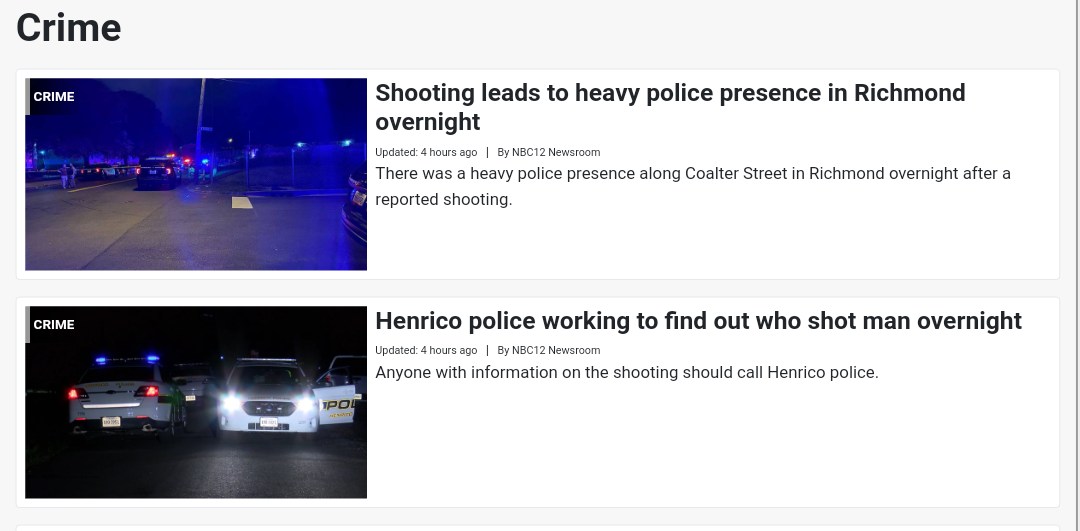This screenshot has height=531, width=1080.
Task: Click the CRIME tag on the Richmond photo
Action: tap(54, 97)
